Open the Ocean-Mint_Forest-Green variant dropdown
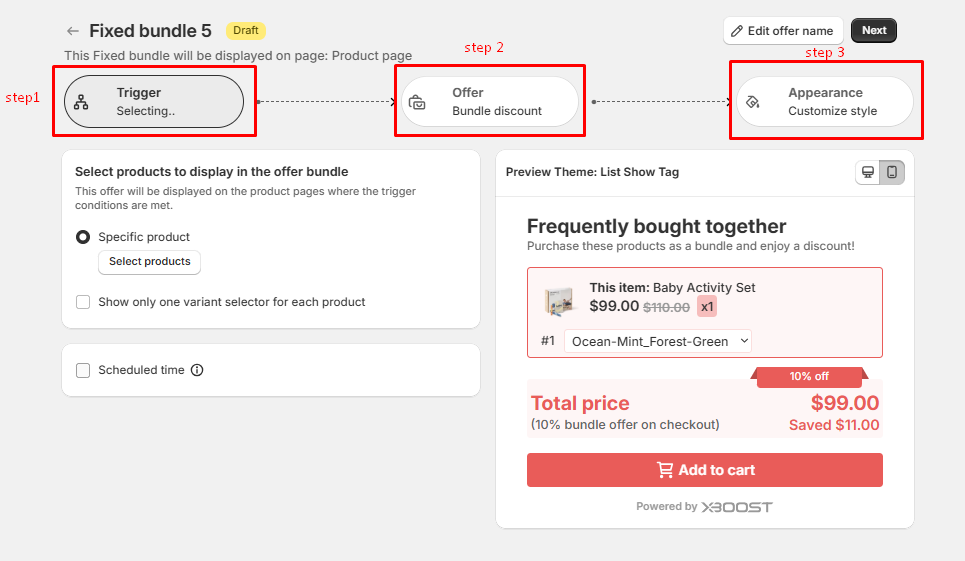Viewport: 965px width, 561px height. pyautogui.click(x=658, y=341)
